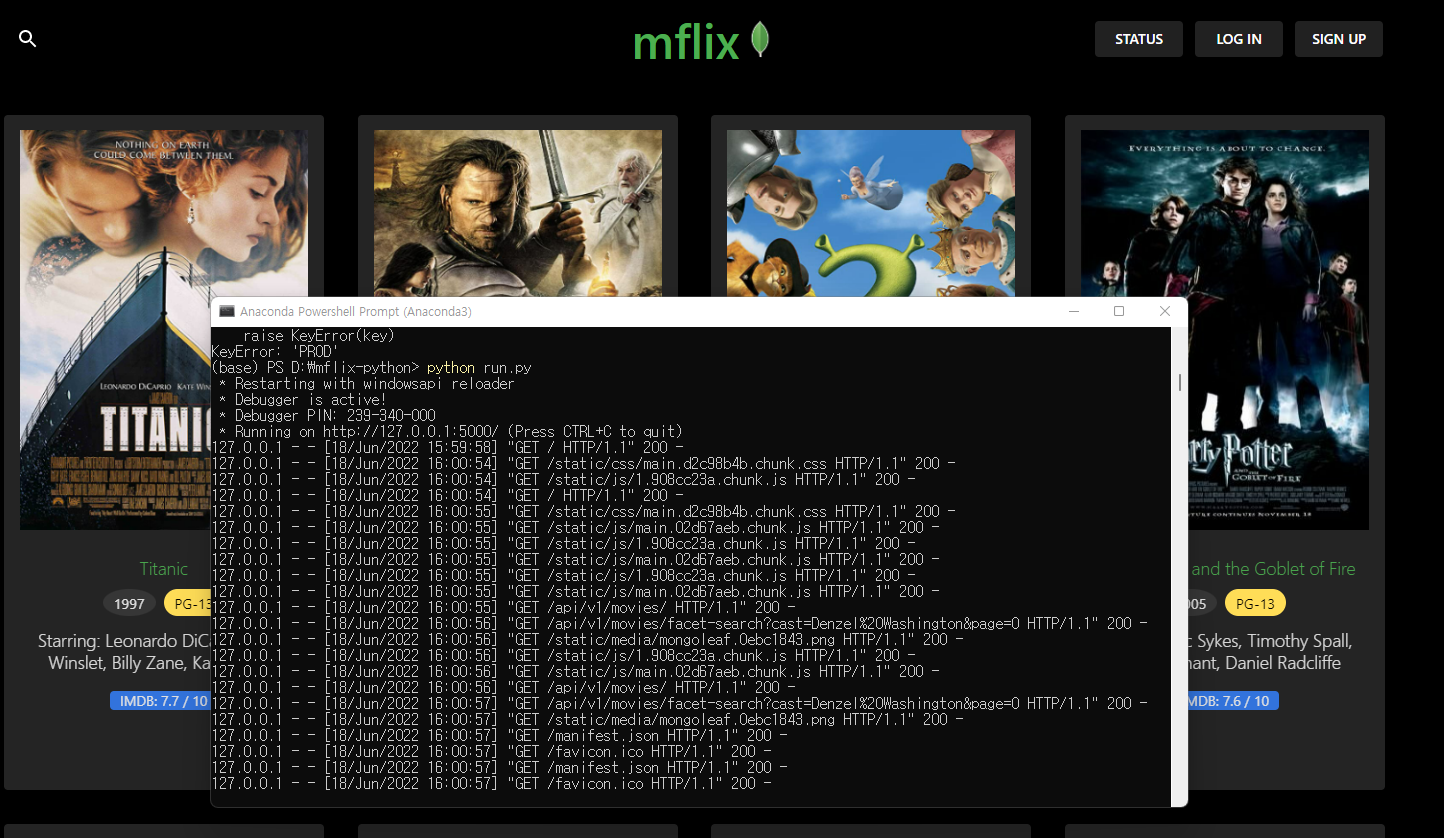Image resolution: width=1444 pixels, height=838 pixels.
Task: Click the Anaconda Powershell Prompt title bar text
Action: [356, 311]
